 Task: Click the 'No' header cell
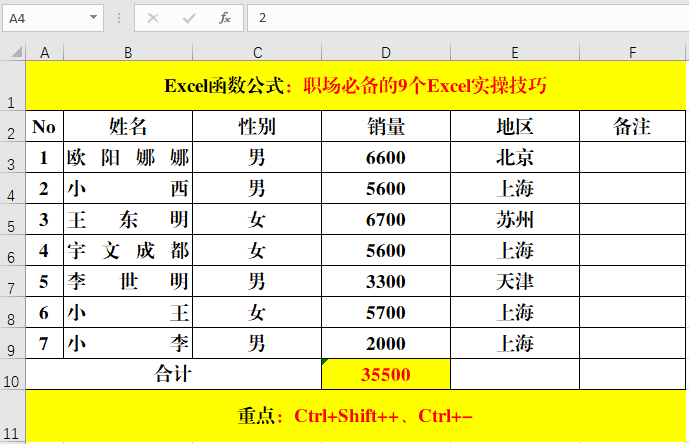tap(44, 126)
